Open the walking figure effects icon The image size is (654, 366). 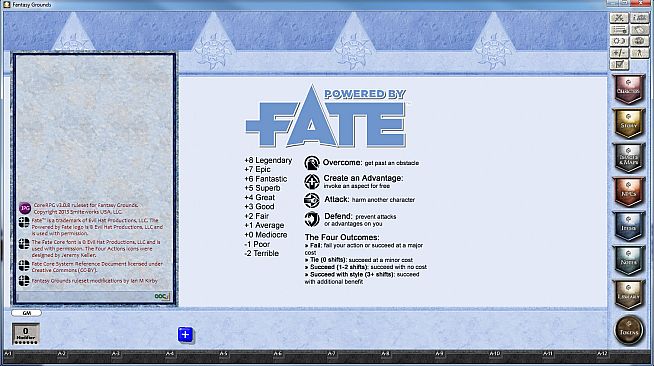pyautogui.click(x=639, y=53)
